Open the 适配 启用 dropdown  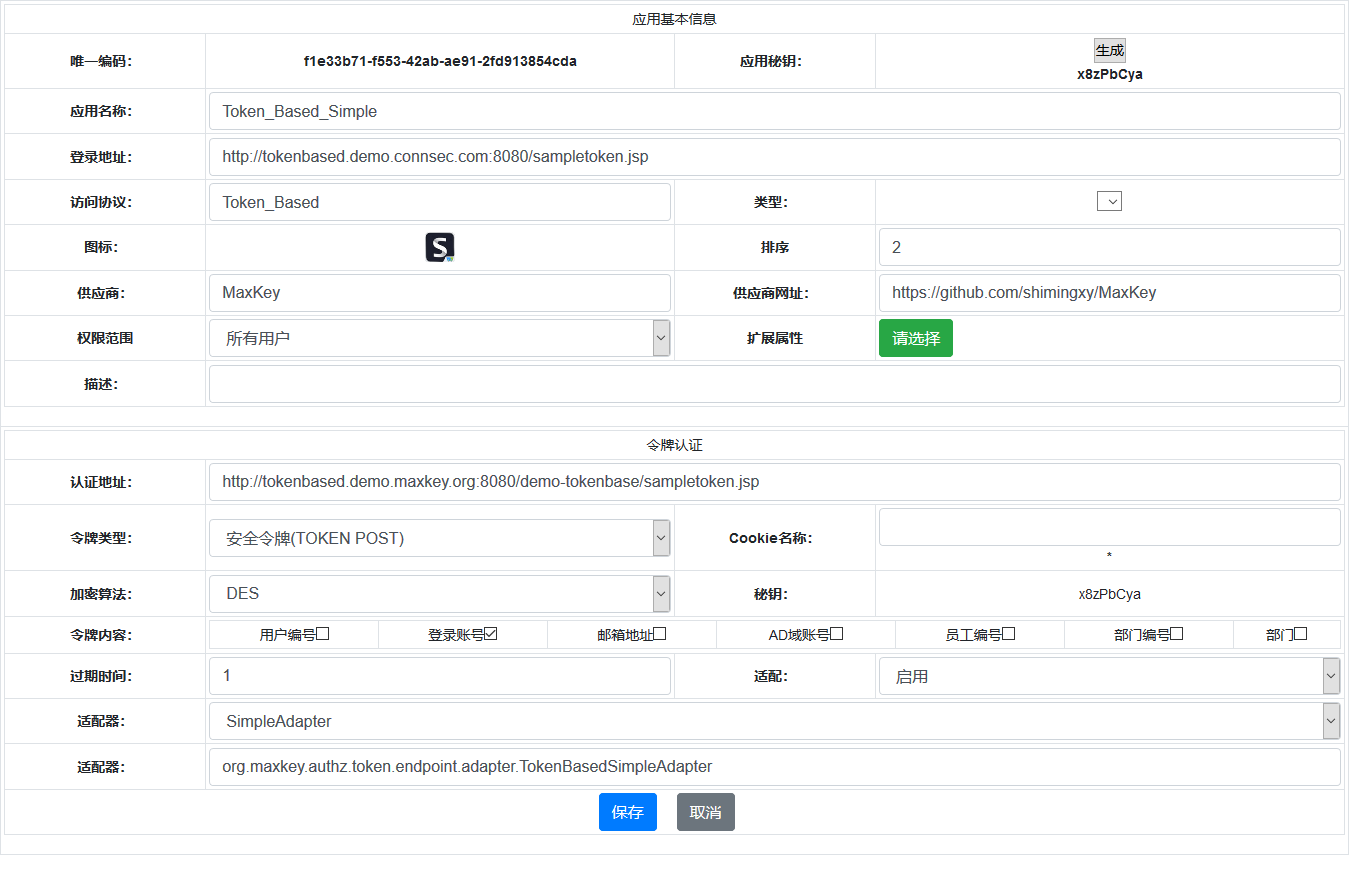tap(1109, 676)
